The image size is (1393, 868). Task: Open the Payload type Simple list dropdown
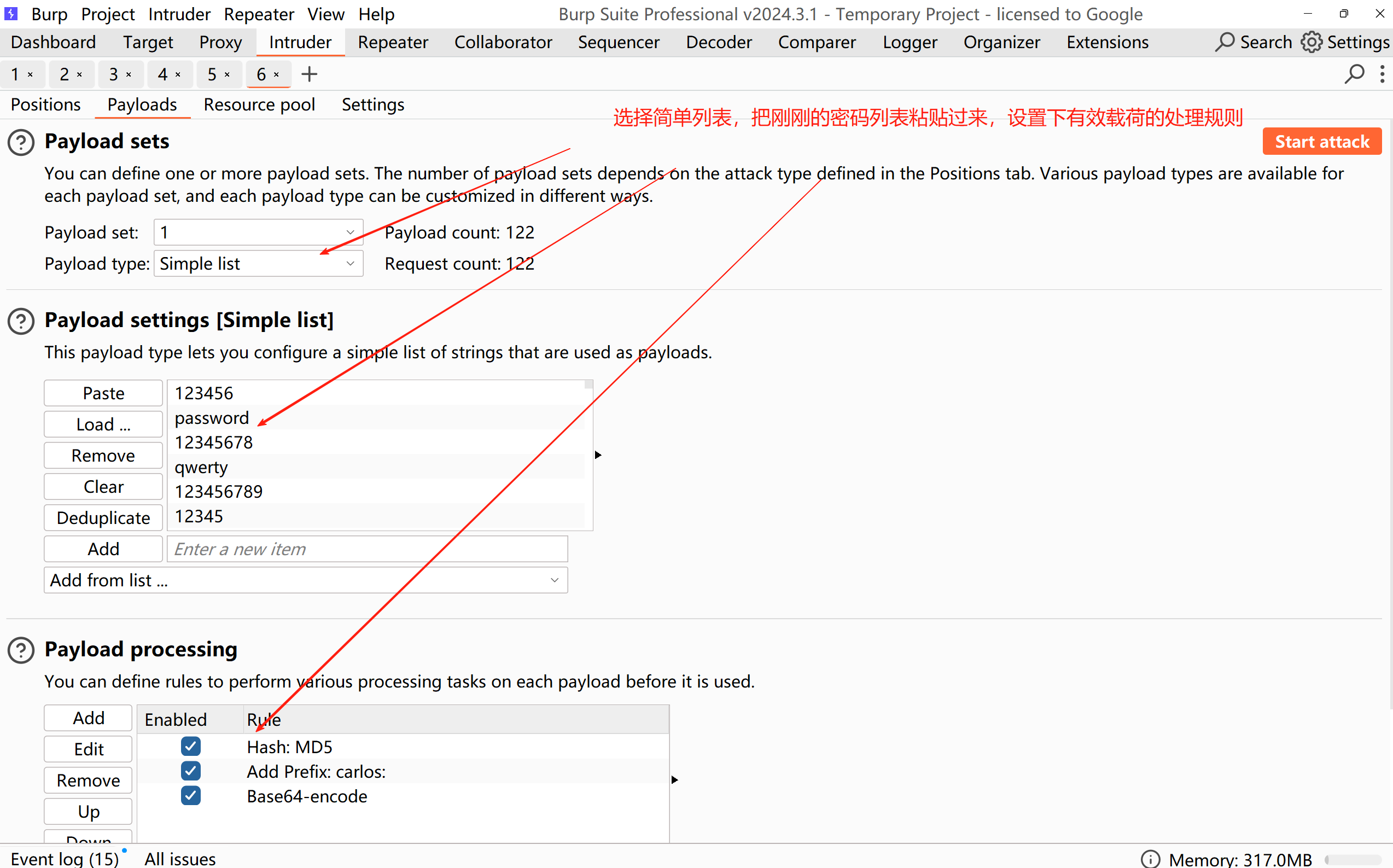[258, 264]
